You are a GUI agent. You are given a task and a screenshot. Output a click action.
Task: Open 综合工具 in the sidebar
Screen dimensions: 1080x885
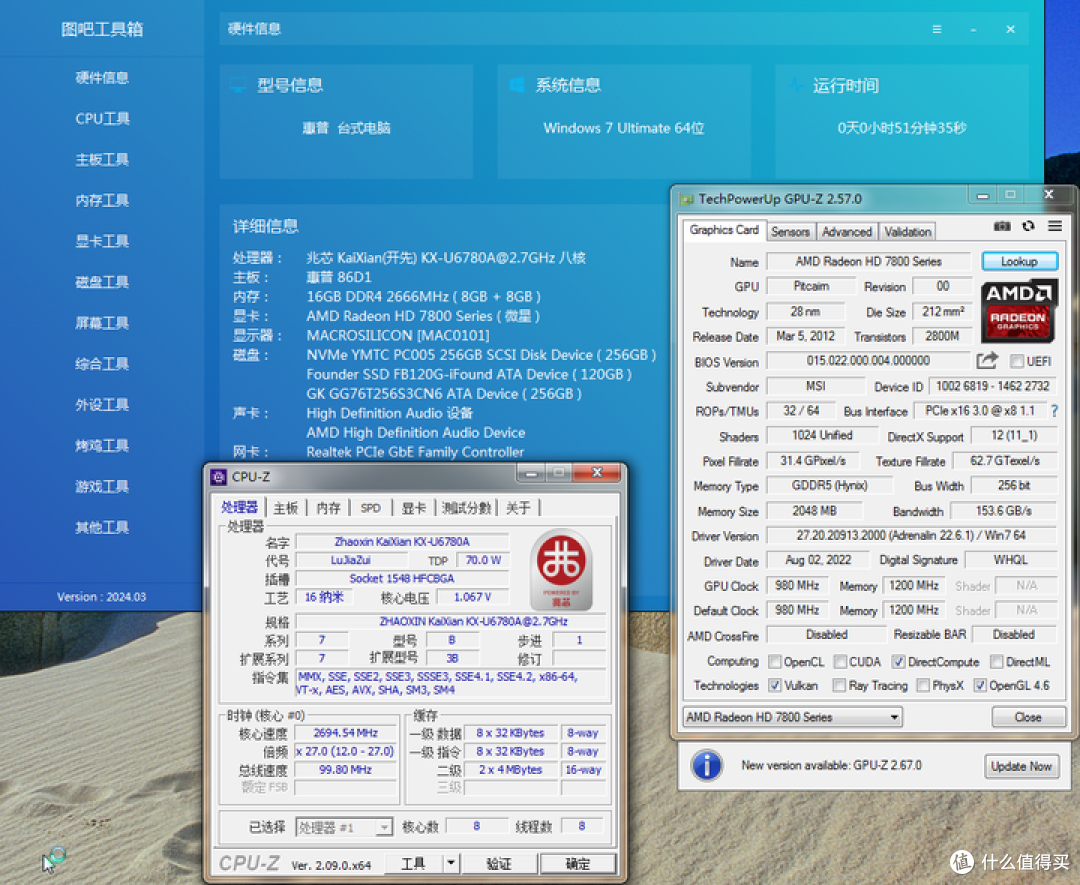coord(102,364)
